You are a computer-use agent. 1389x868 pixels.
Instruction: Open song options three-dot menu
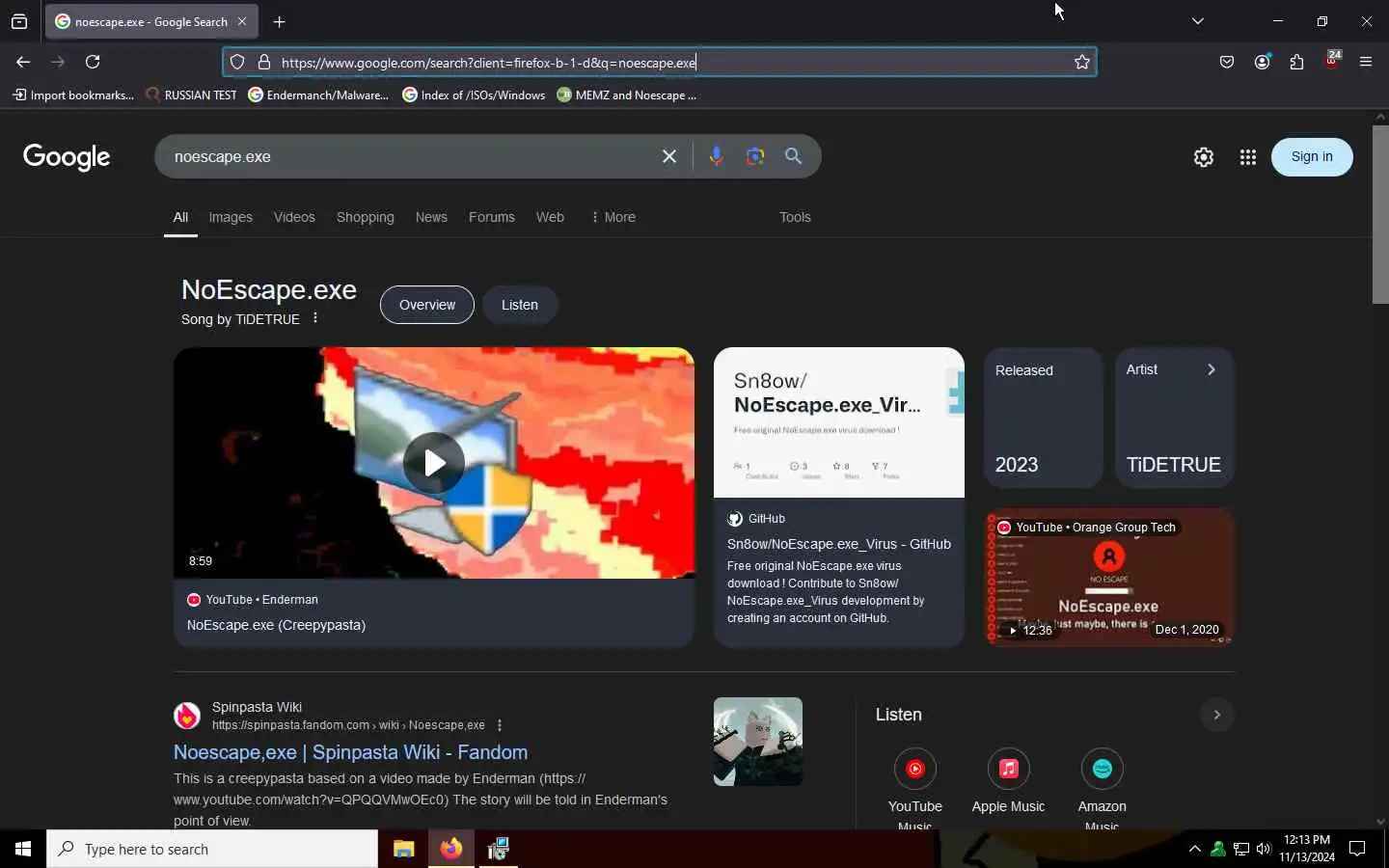point(315,318)
